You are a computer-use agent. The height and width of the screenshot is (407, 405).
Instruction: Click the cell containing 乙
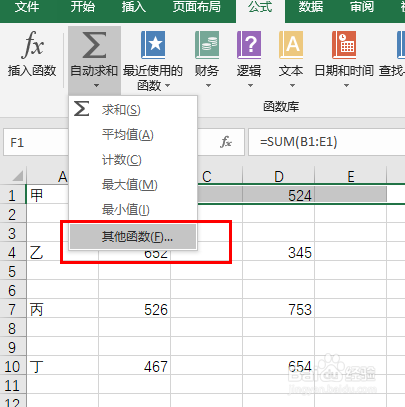point(48,252)
